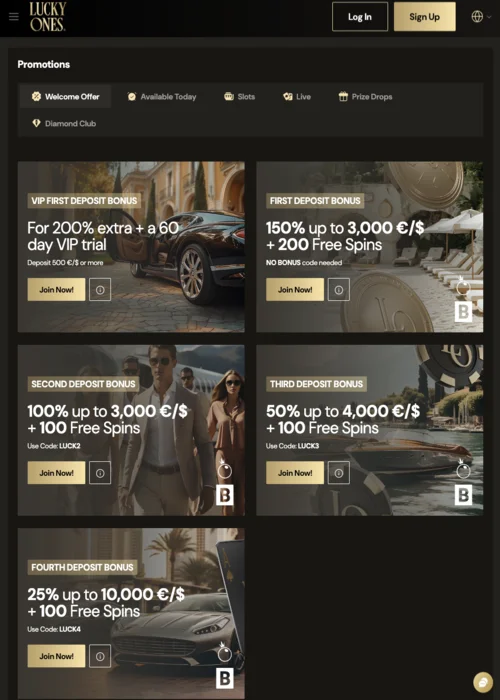Switch to the Slots tab
This screenshot has height=700, width=500.
(240, 96)
